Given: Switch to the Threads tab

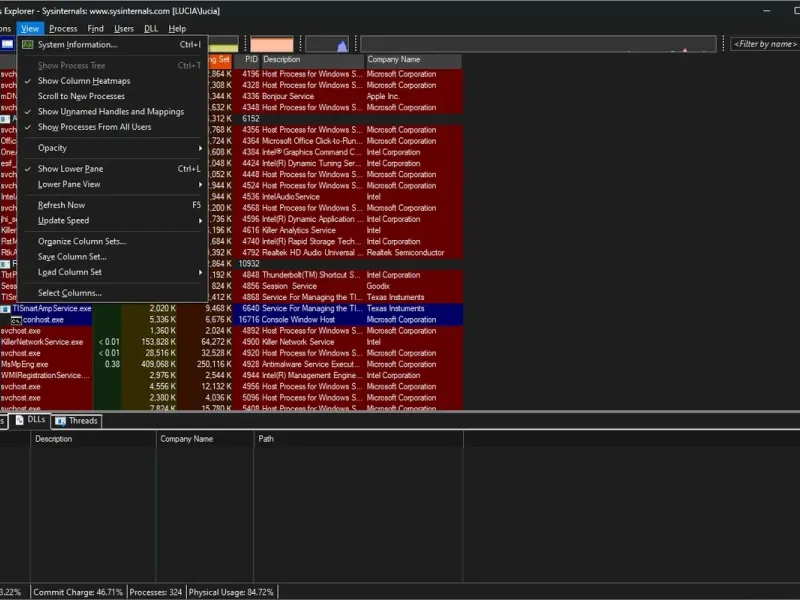Looking at the screenshot, I should click(x=77, y=421).
